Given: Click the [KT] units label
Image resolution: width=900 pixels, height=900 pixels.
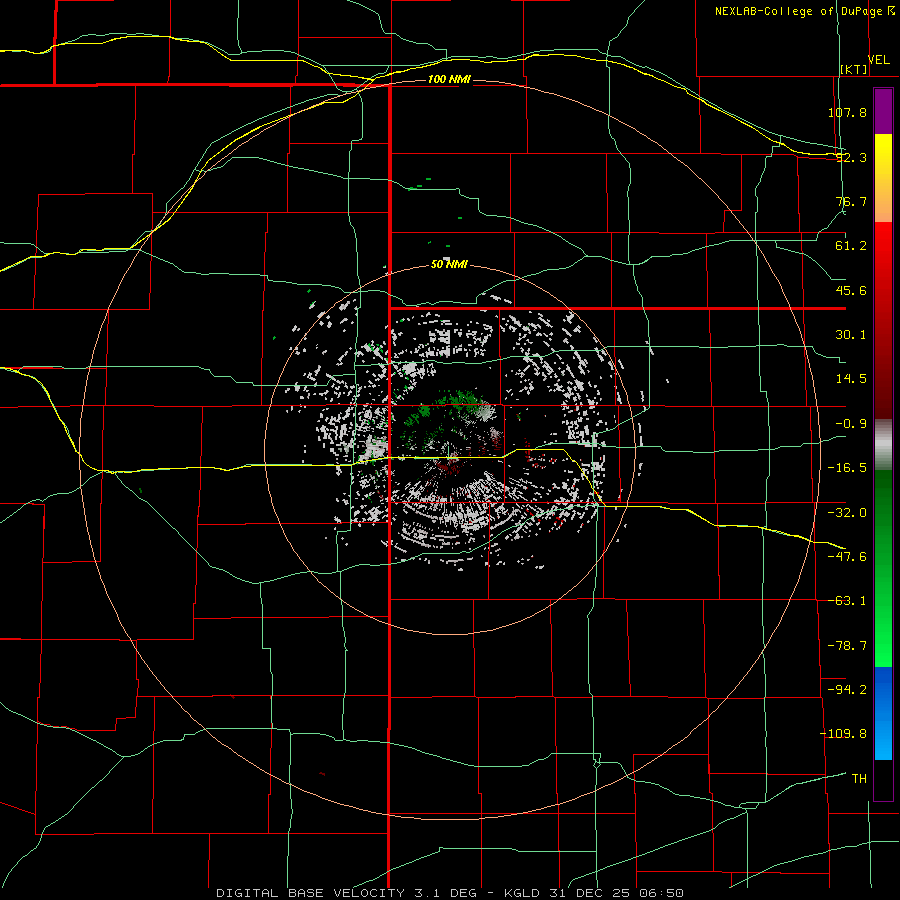Looking at the screenshot, I should tap(854, 69).
